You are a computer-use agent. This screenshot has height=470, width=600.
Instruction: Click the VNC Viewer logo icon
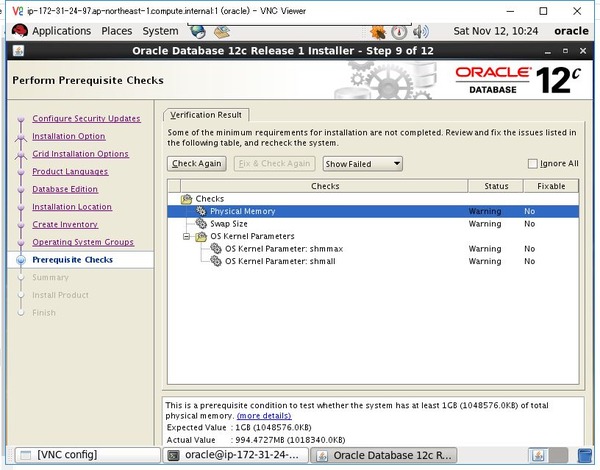coord(18,11)
